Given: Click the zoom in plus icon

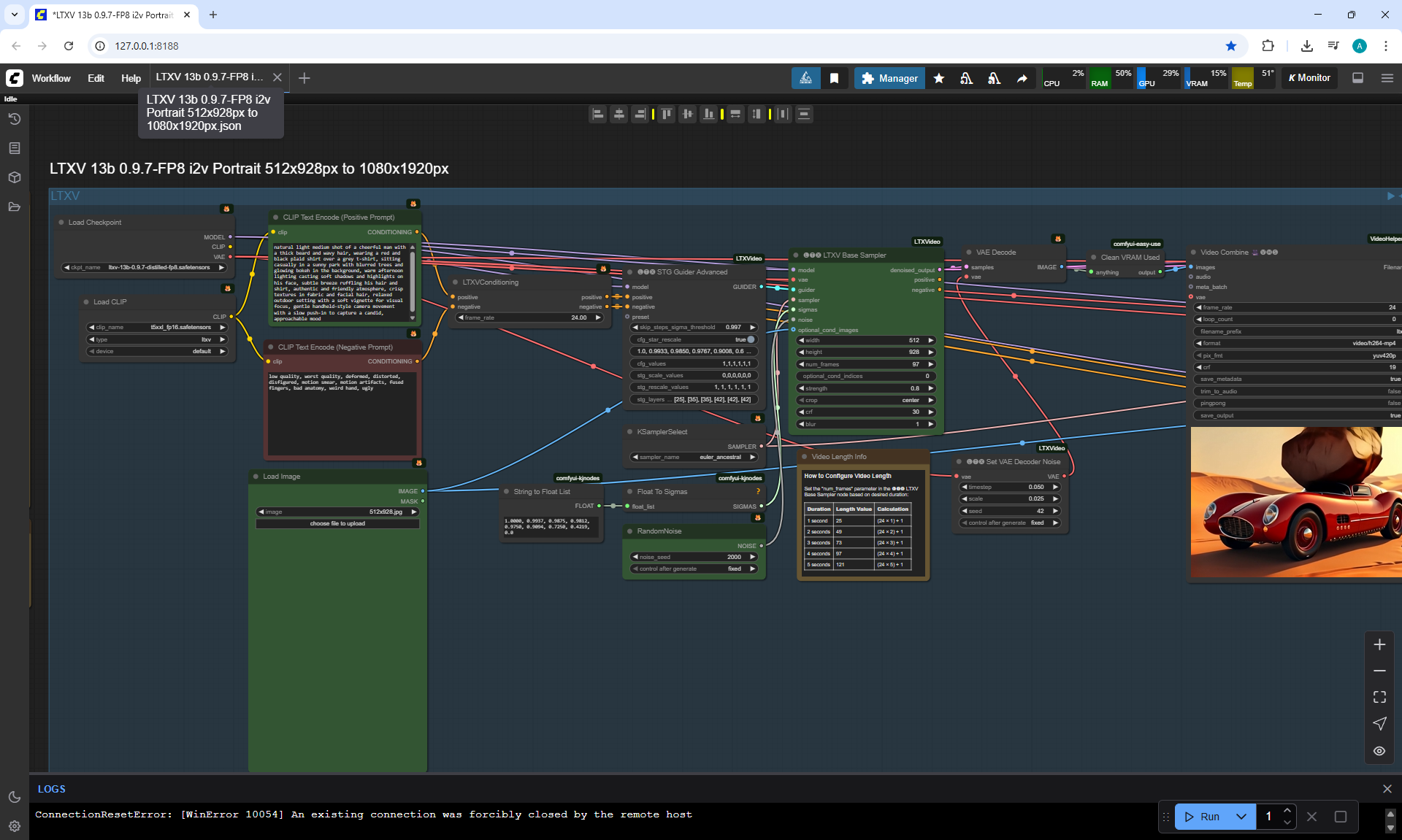Looking at the screenshot, I should (1379, 644).
